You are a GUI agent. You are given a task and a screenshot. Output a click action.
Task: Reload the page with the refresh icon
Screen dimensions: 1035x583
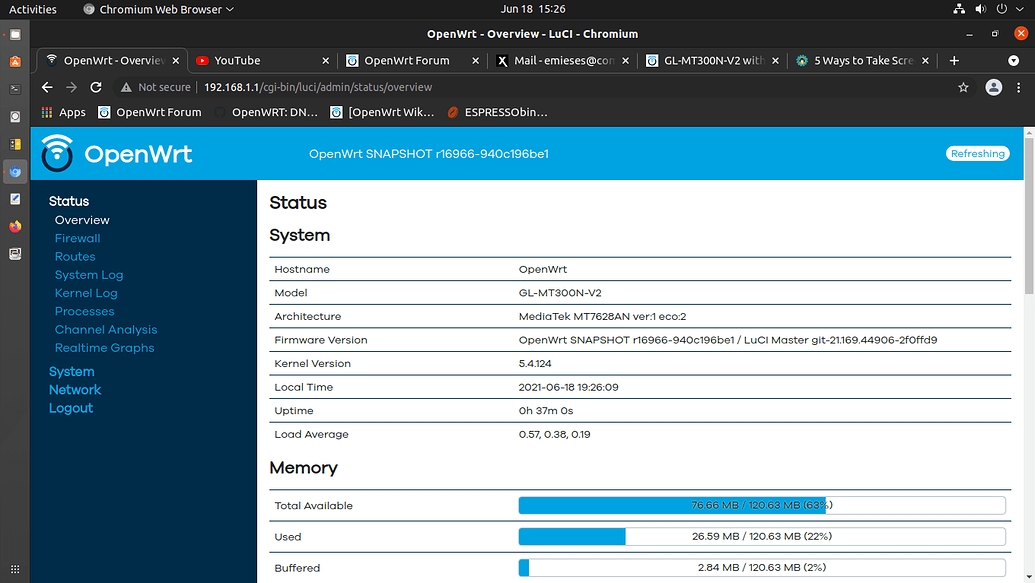tap(95, 87)
